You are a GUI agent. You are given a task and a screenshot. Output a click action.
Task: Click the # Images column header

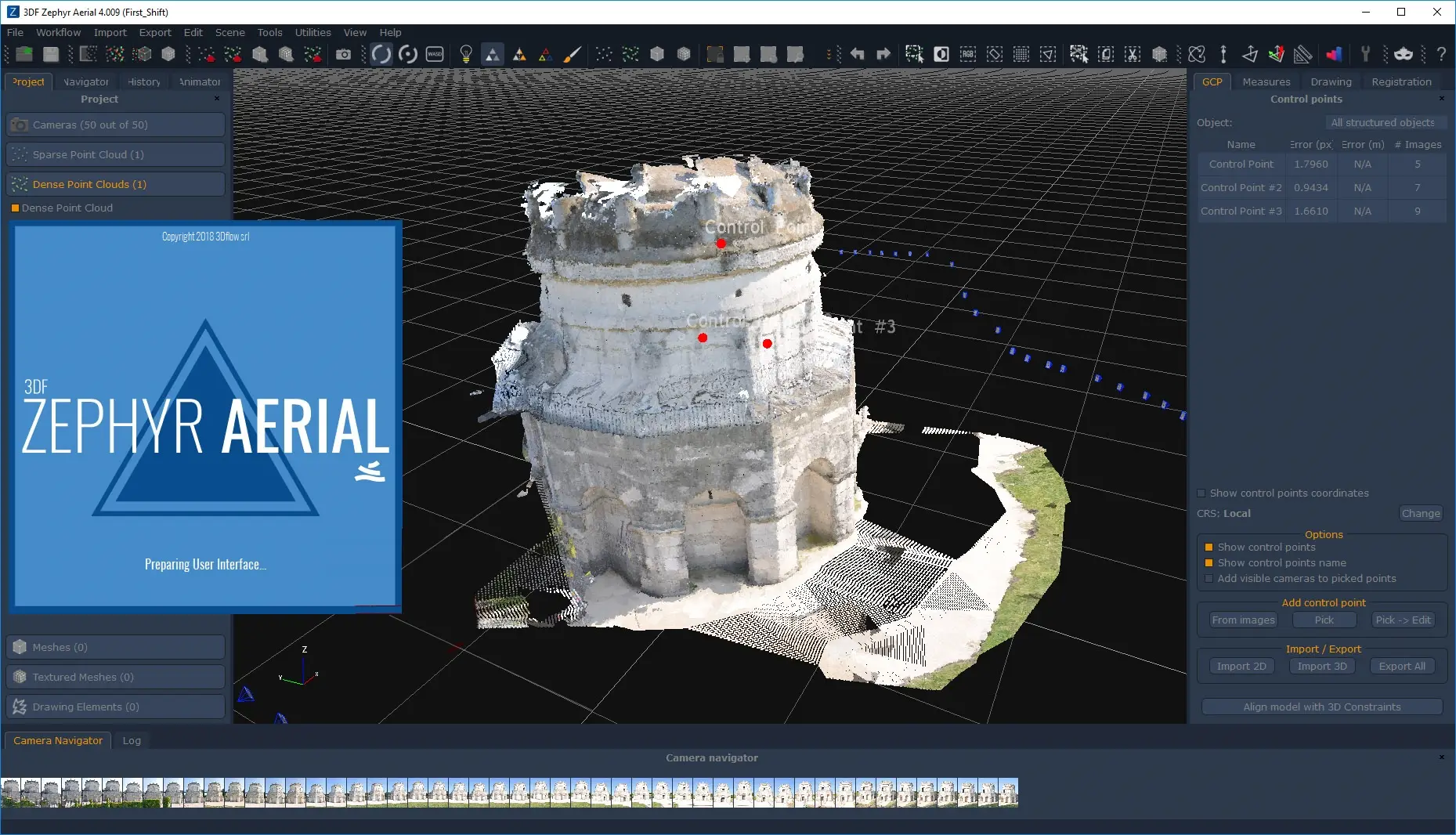pyautogui.click(x=1418, y=145)
